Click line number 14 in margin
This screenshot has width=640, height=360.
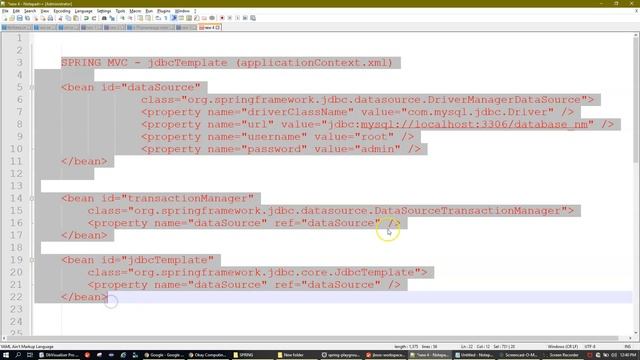coord(16,198)
